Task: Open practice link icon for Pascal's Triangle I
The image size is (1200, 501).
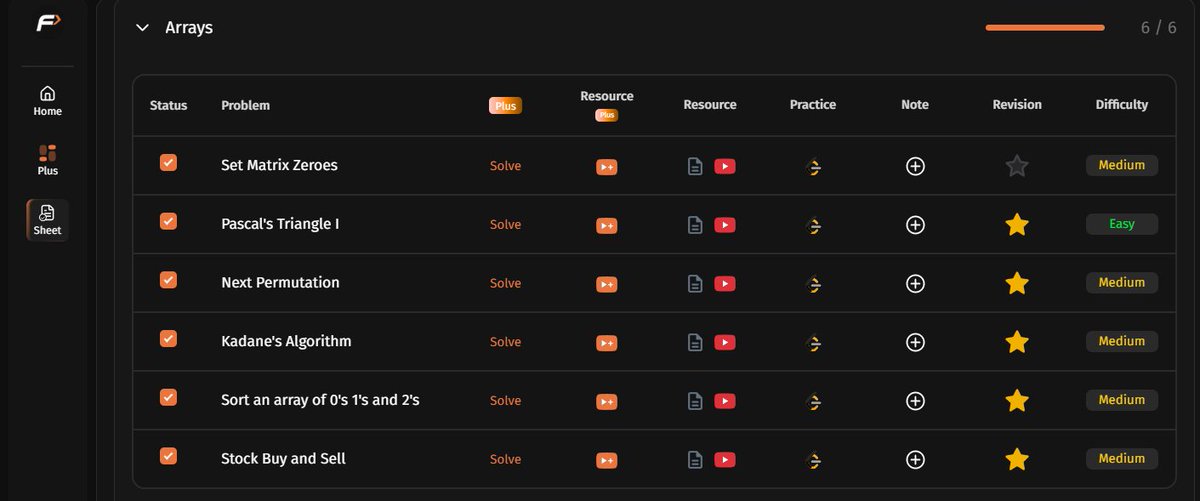Action: coord(814,226)
